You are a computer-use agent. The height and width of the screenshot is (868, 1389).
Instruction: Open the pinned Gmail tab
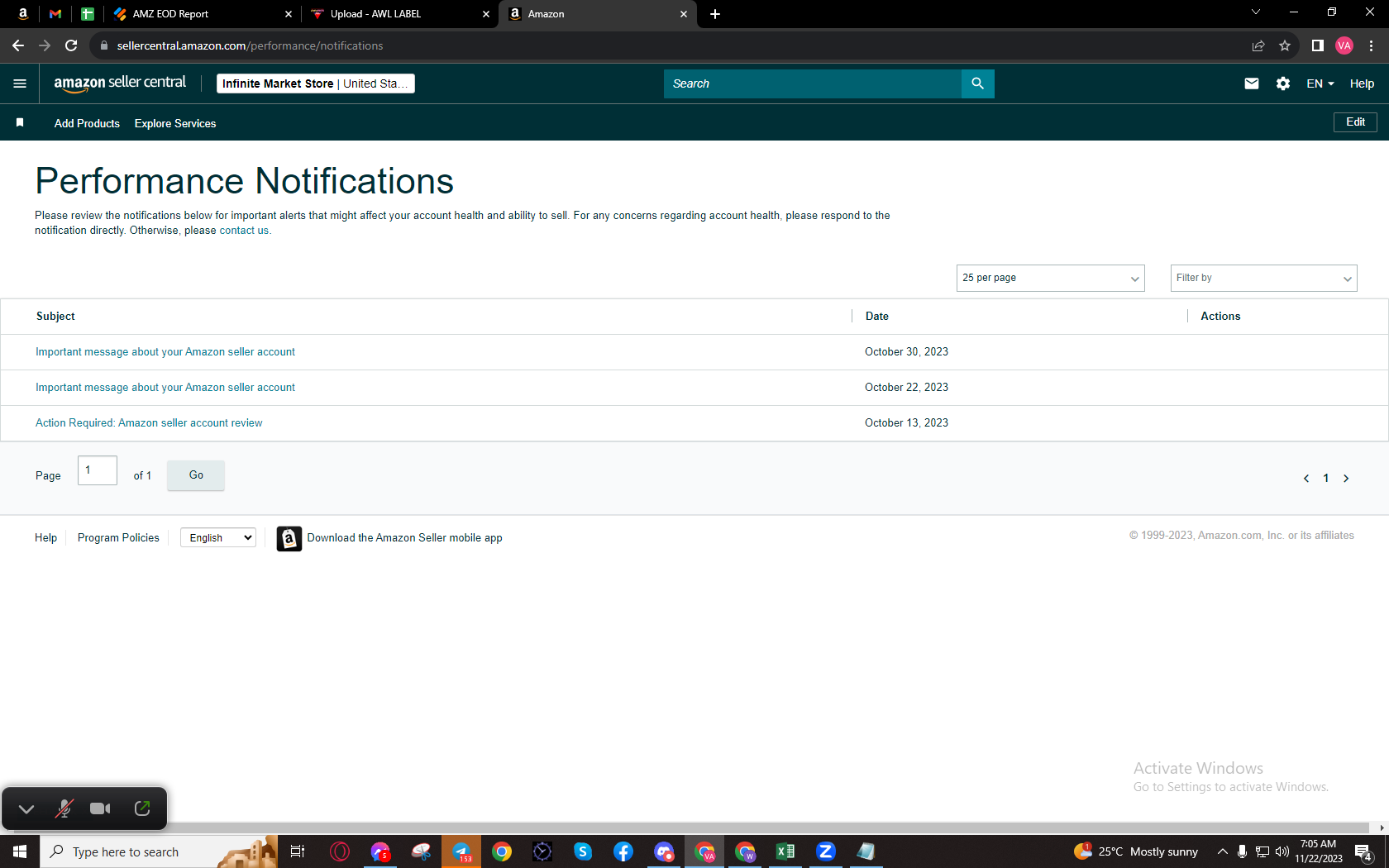pyautogui.click(x=55, y=14)
